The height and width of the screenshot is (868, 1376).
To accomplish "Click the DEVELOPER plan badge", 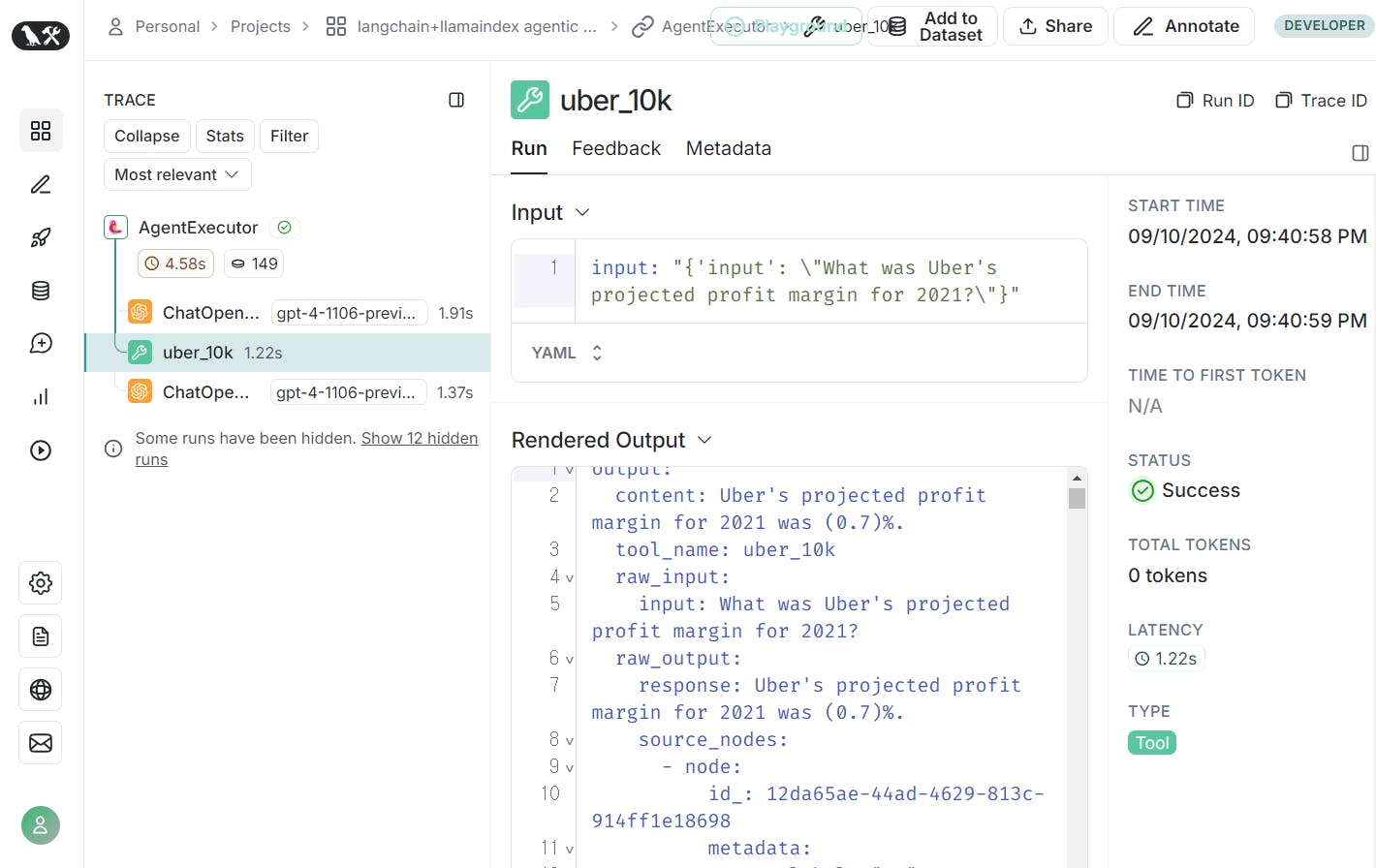I will point(1324,25).
